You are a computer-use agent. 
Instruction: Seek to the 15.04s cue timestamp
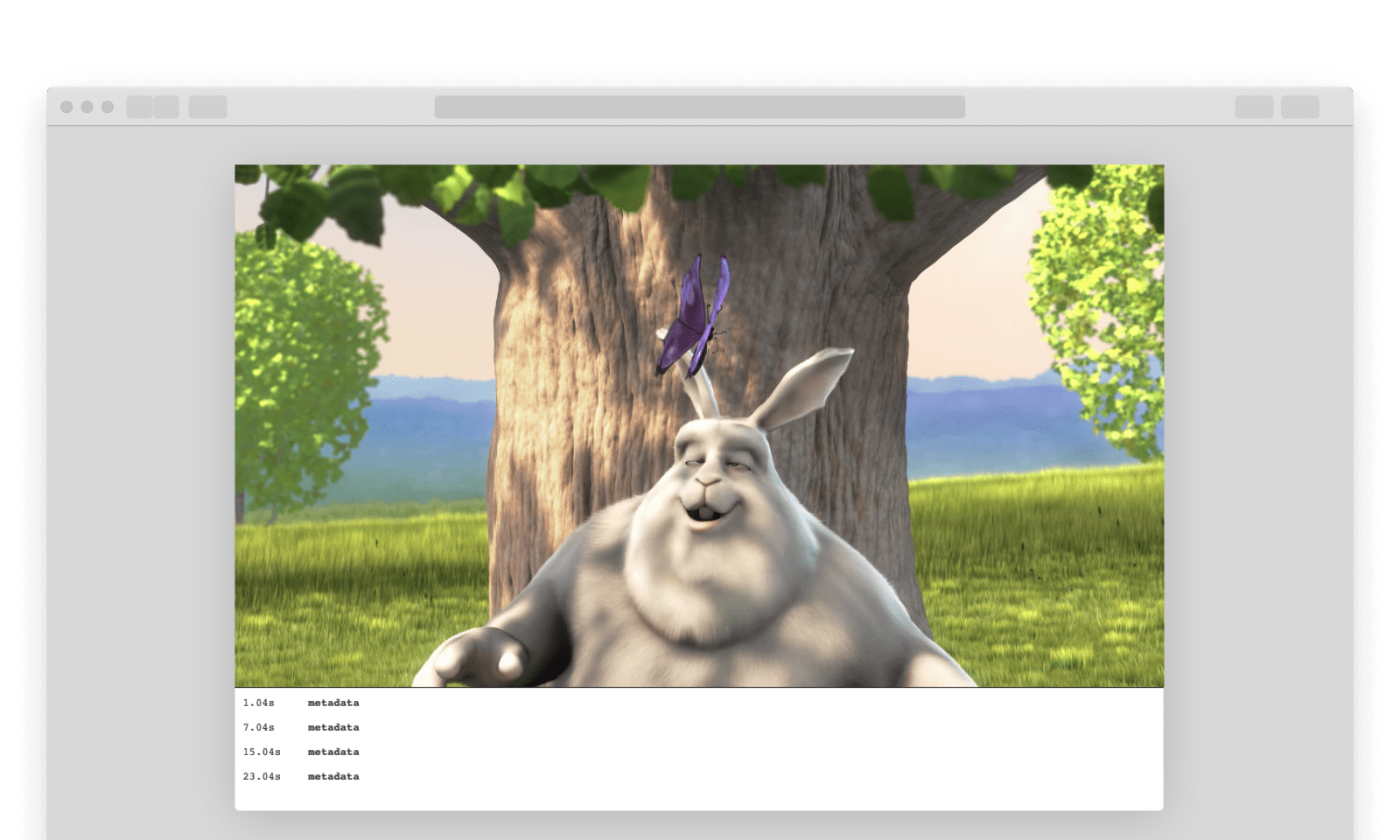point(262,752)
